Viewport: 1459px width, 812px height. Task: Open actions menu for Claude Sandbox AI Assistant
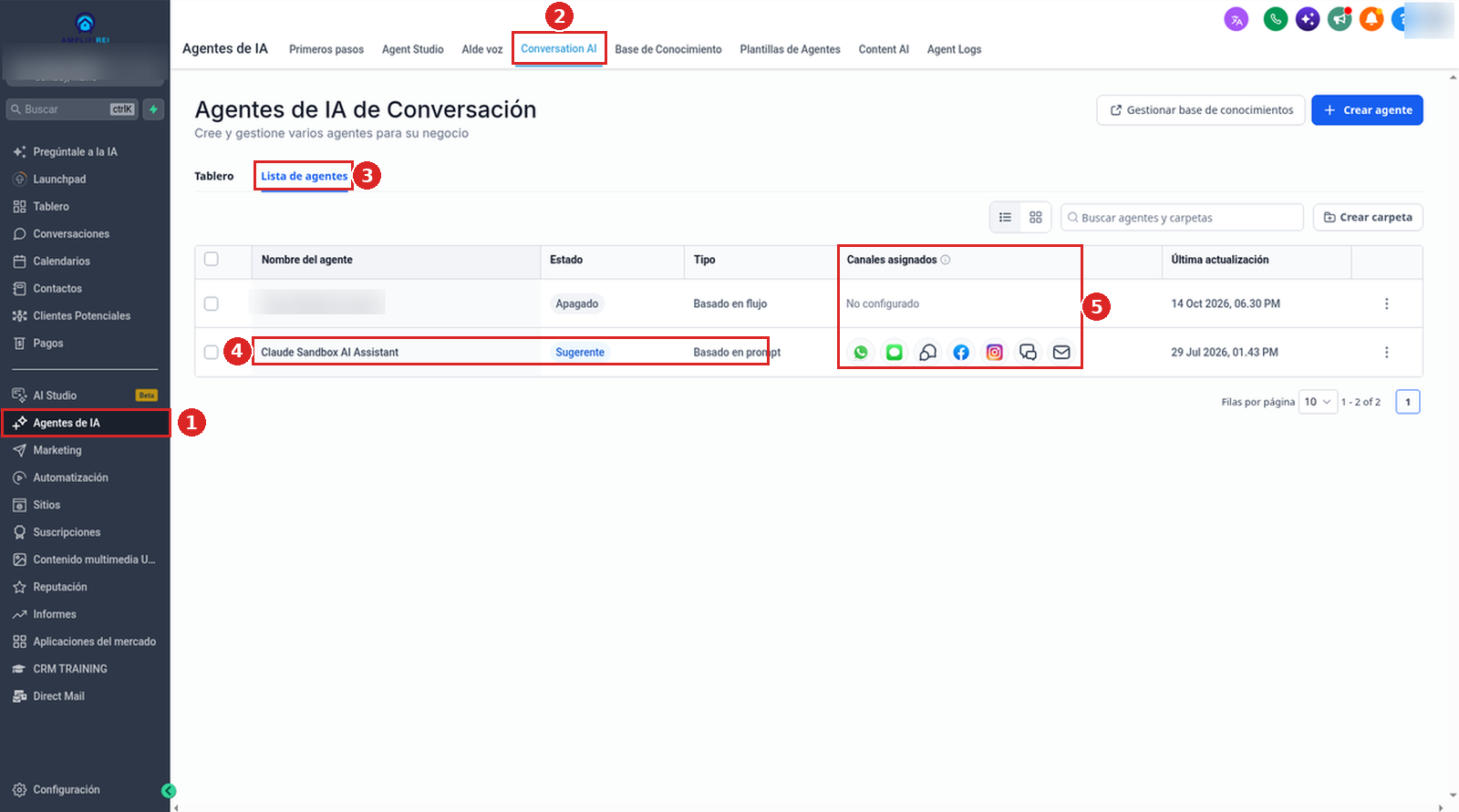tap(1386, 352)
